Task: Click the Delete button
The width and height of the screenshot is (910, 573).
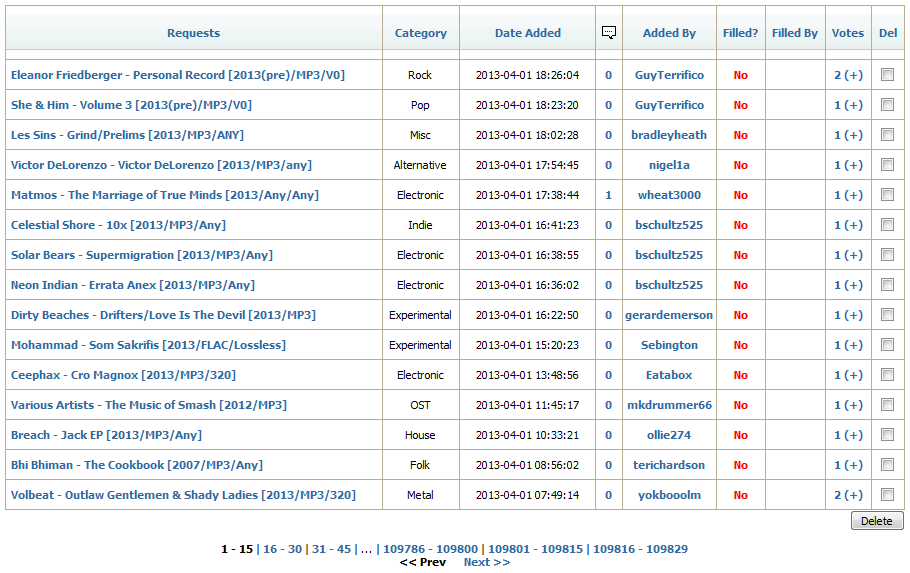Action: point(877,521)
